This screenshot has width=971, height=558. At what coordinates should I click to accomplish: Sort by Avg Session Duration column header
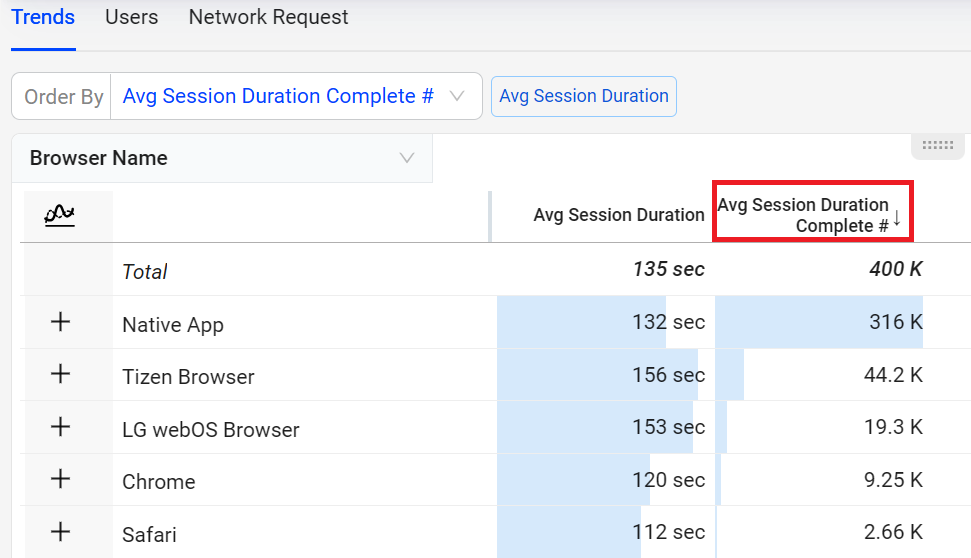[619, 215]
